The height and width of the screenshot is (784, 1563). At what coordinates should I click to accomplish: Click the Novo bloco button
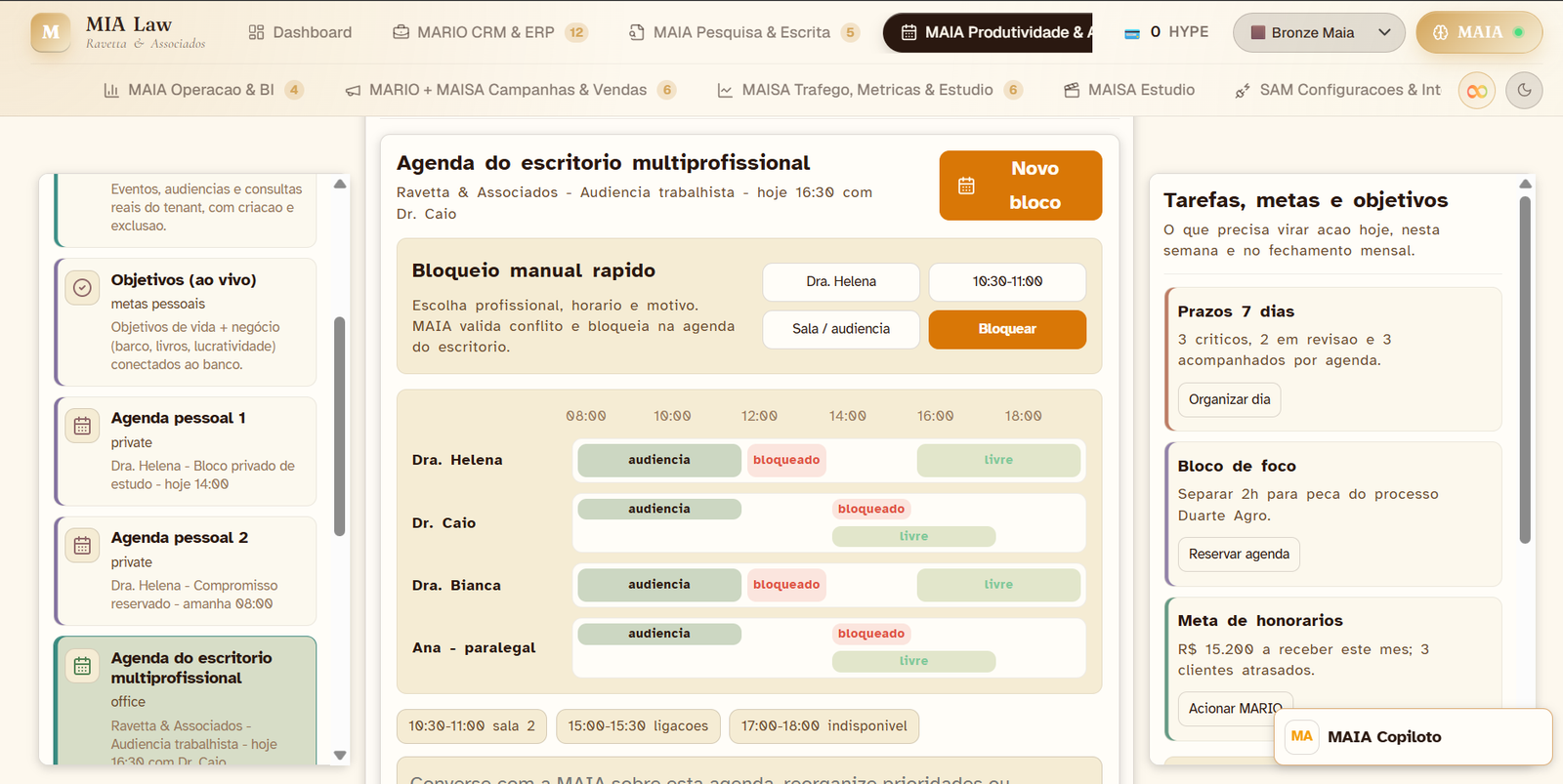click(x=1021, y=186)
